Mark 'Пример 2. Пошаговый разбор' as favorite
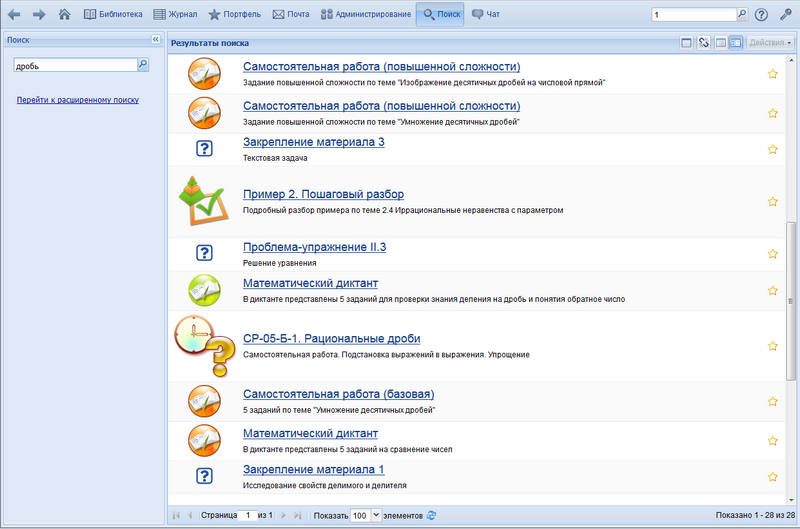Screen dimensions: 800x529 click(772, 201)
